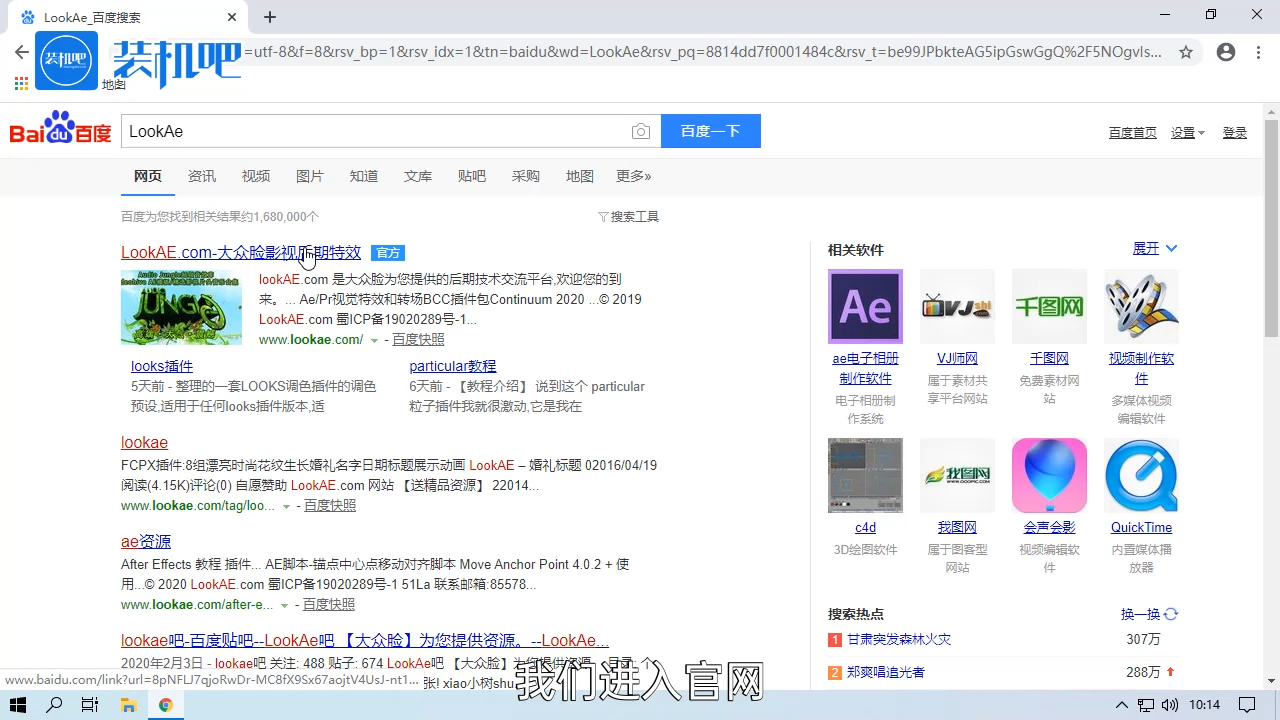1280x720 pixels.
Task: Open image search via camera icon
Action: point(641,131)
